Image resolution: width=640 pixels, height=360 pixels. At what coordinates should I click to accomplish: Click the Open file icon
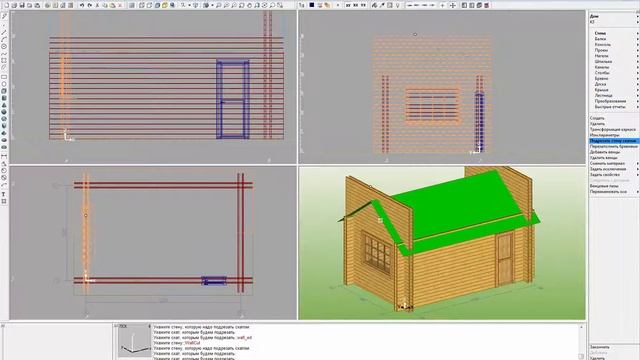[14, 5]
